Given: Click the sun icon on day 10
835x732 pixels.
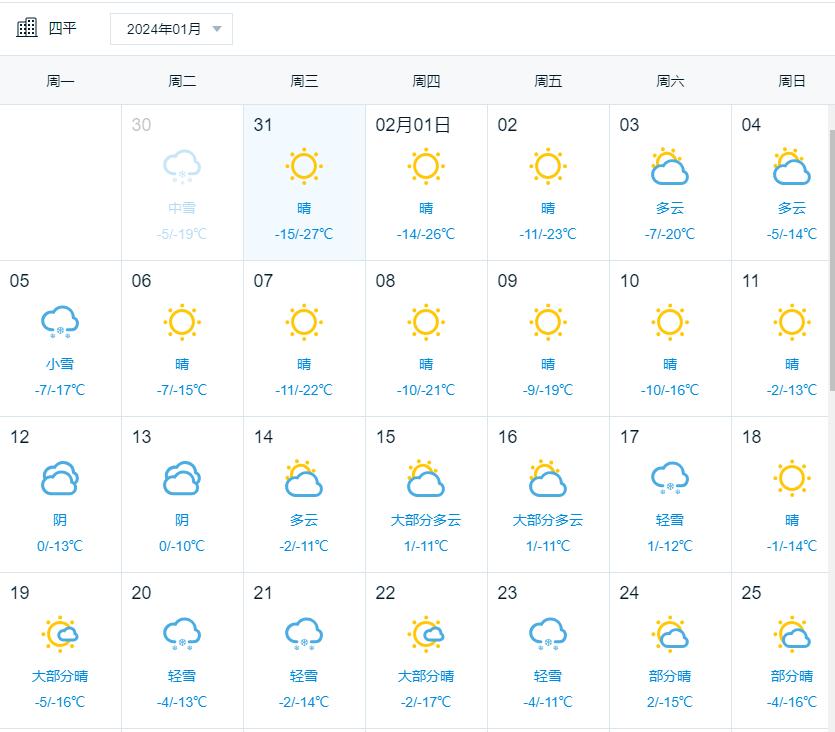Looking at the screenshot, I should pos(670,322).
